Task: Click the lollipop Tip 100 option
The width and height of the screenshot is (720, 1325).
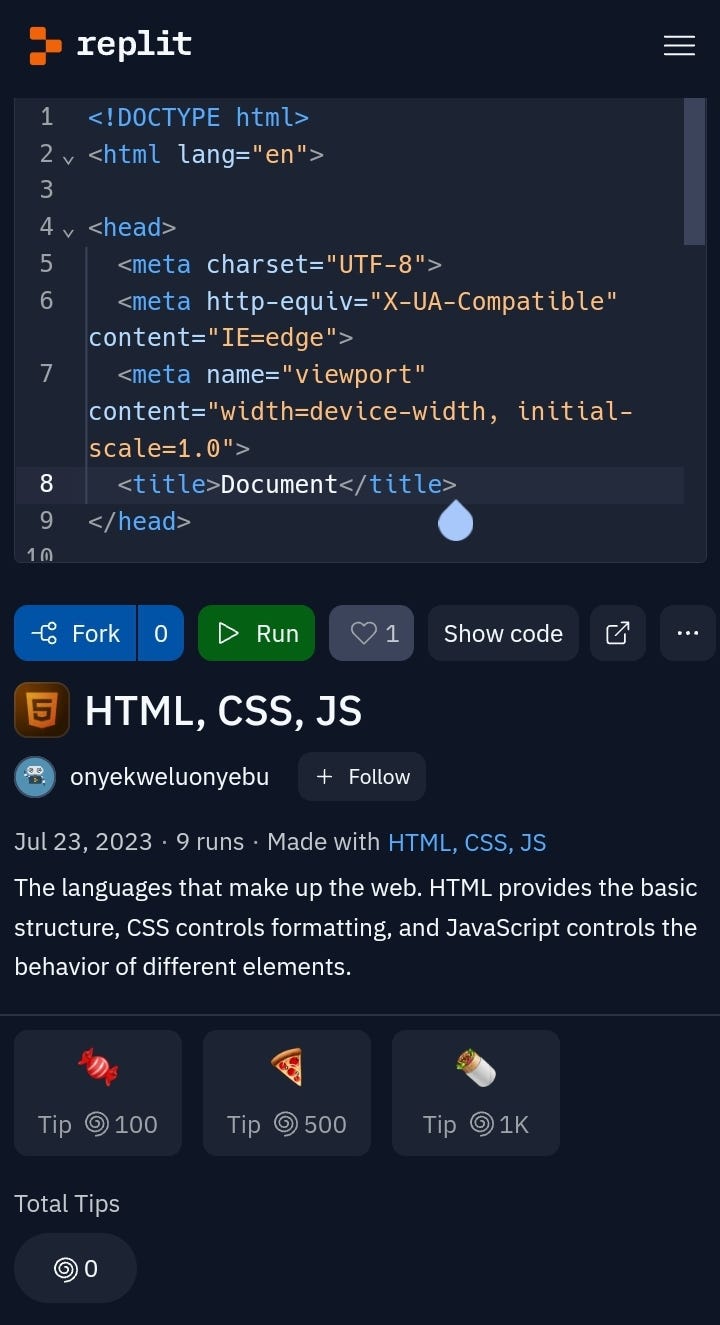Action: [x=97, y=1092]
